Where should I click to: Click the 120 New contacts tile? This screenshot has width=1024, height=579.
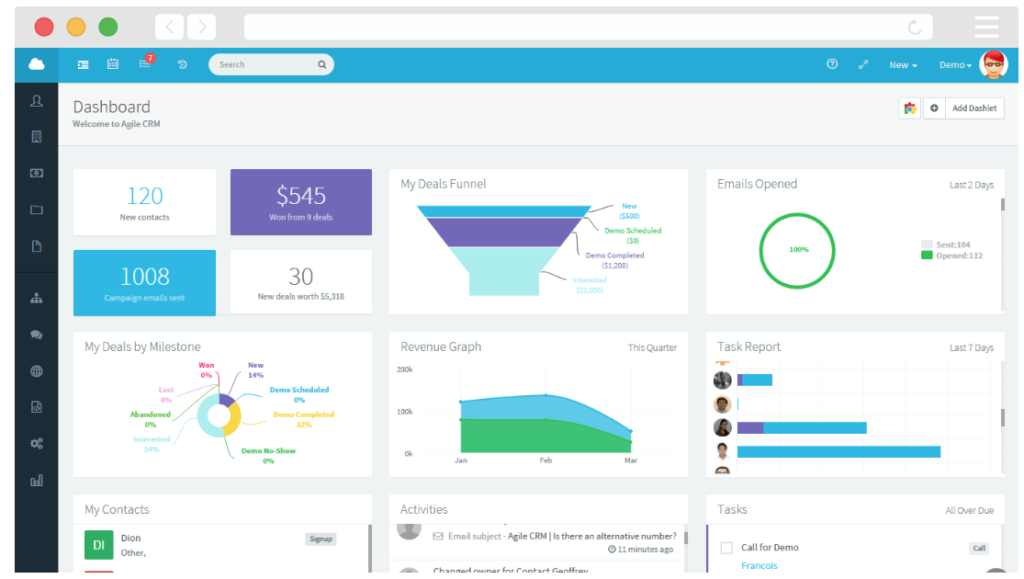click(x=144, y=202)
